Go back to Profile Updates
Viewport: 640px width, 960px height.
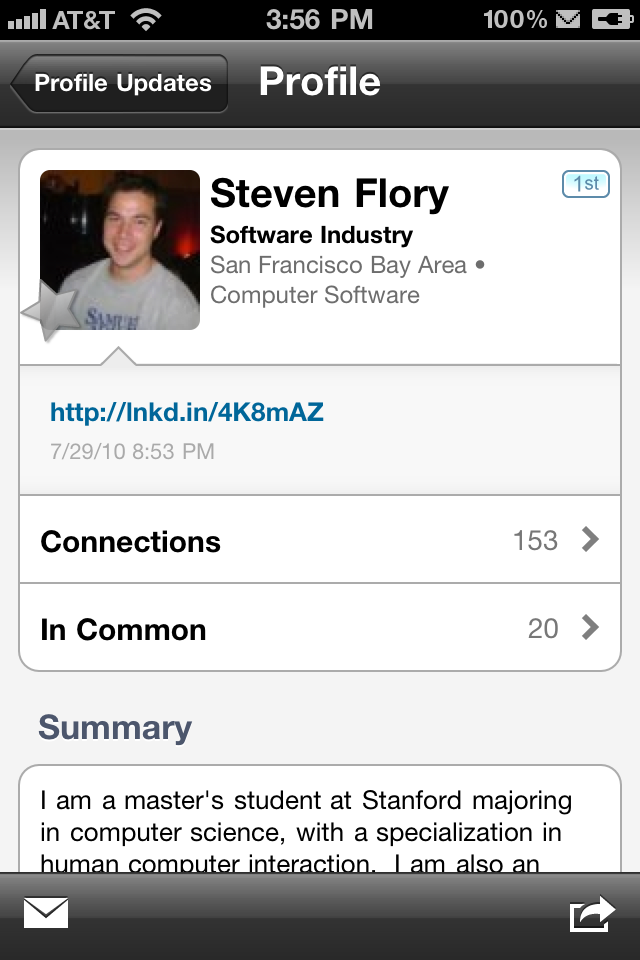coord(120,83)
